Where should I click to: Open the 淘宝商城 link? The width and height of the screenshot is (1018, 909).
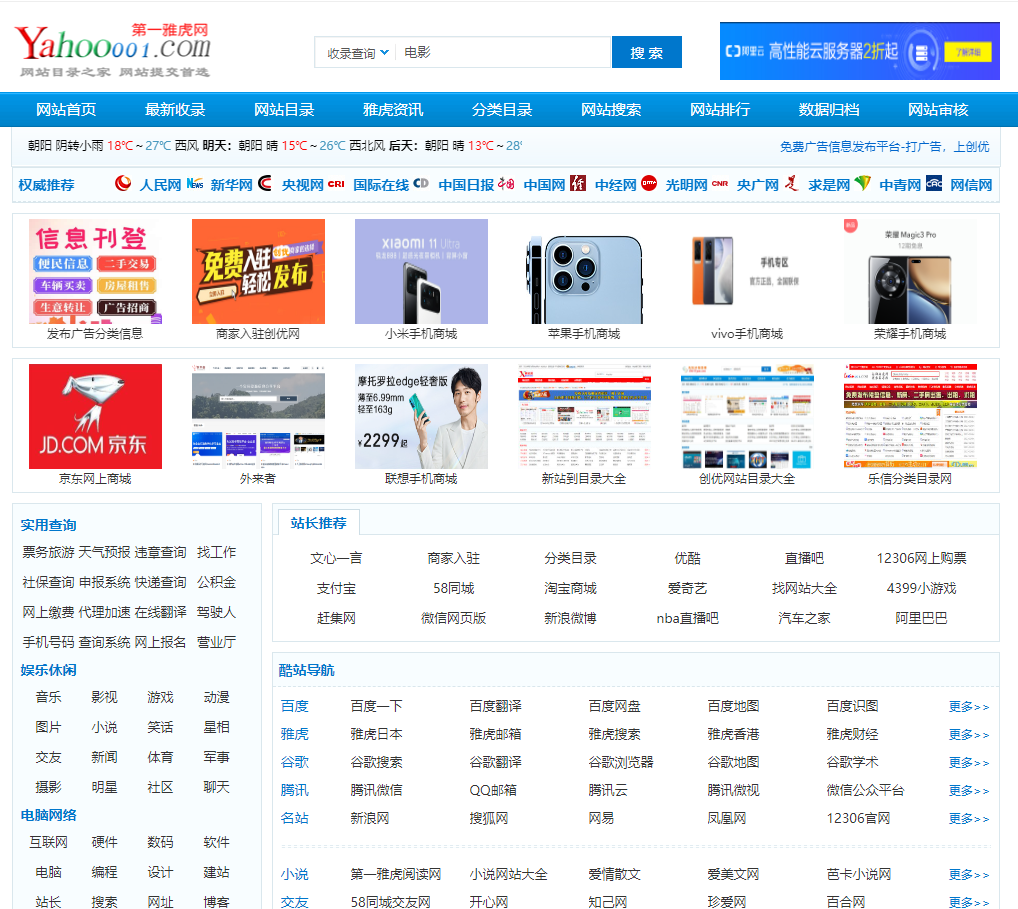571,588
